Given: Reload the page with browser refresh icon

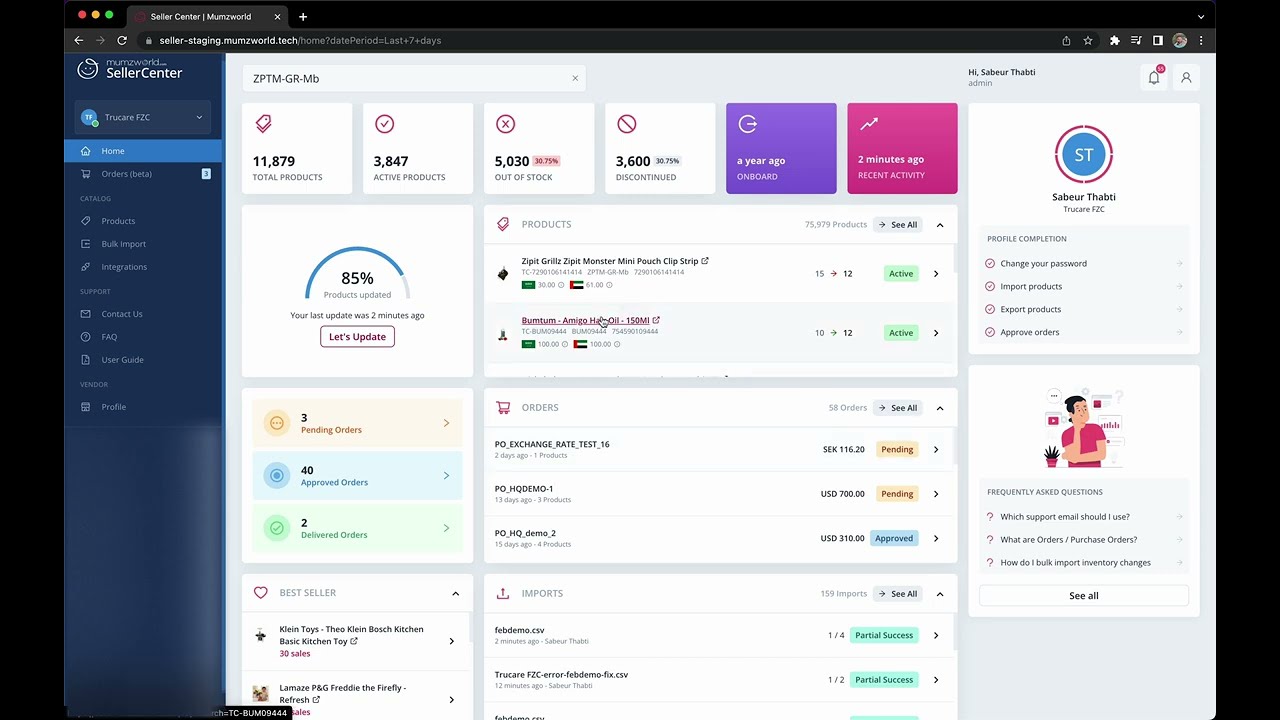Looking at the screenshot, I should 122,40.
